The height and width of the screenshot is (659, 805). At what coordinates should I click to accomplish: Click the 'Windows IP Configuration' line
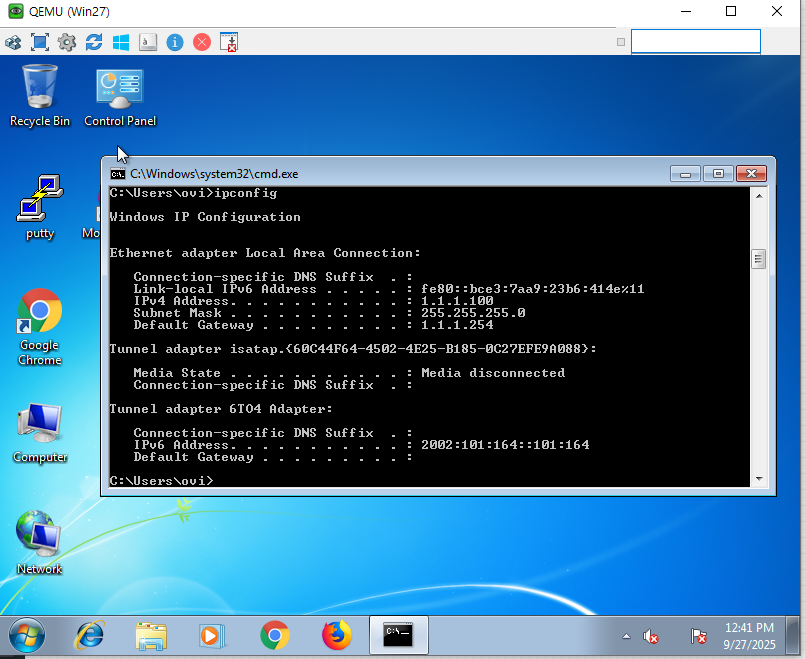point(205,217)
